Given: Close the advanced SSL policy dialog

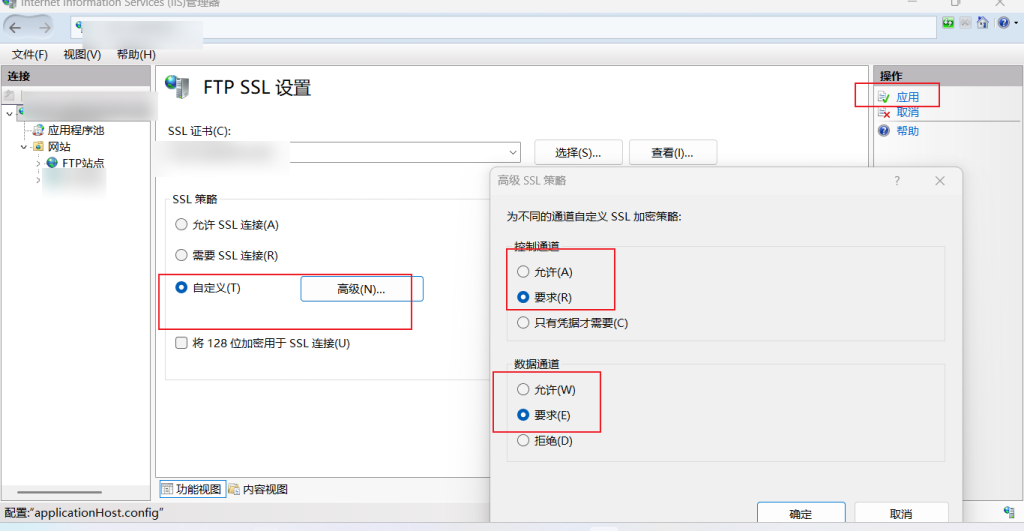Looking at the screenshot, I should (940, 181).
